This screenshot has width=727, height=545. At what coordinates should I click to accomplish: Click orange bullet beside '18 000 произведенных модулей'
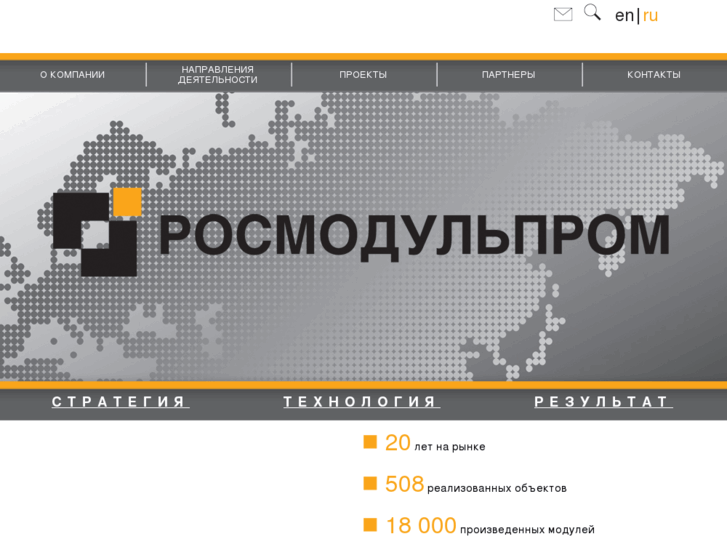click(x=370, y=525)
